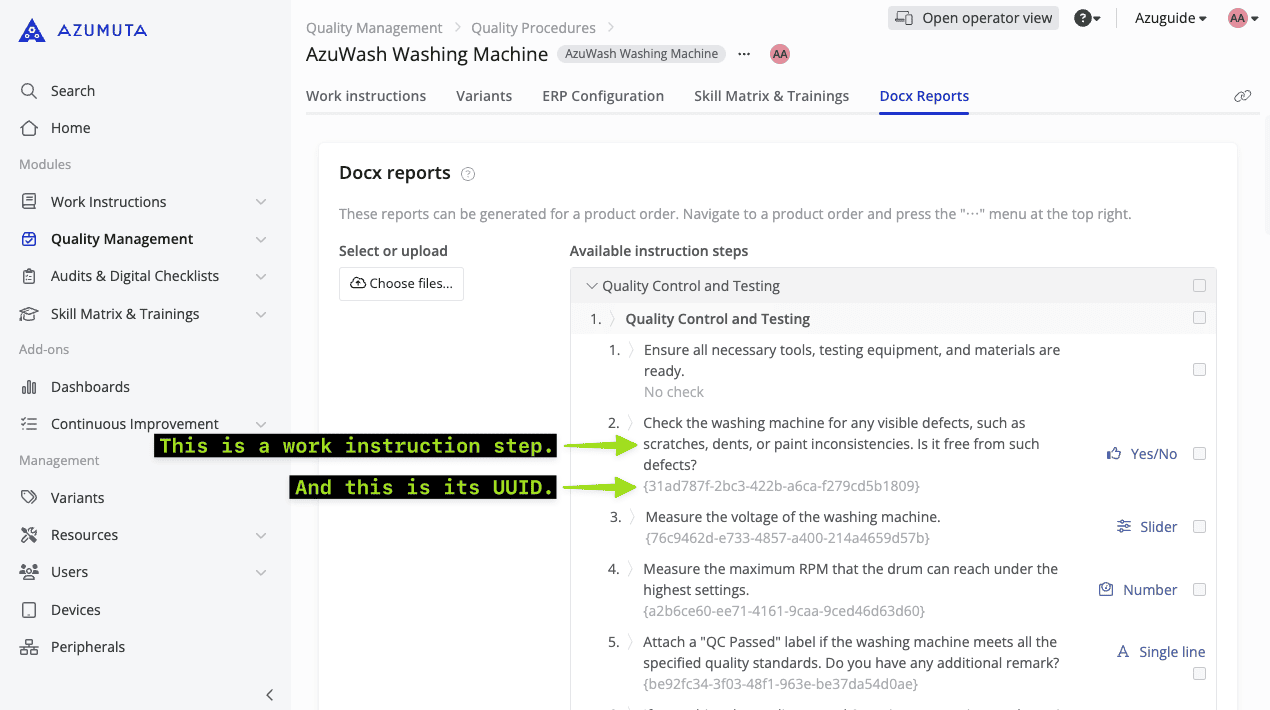The height and width of the screenshot is (710, 1270).
Task: Open the Skill Matrix & Trainings tab
Action: 771,95
